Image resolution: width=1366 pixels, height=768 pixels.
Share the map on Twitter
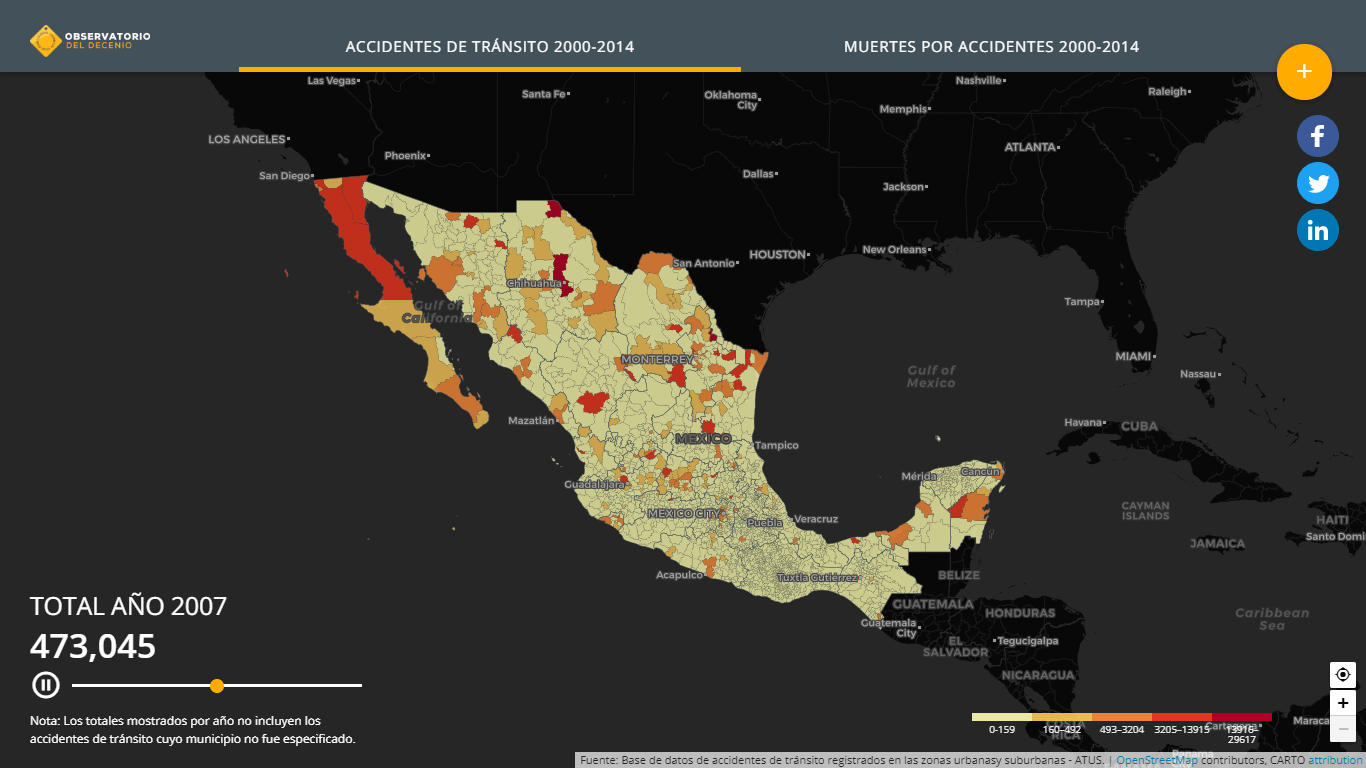[1317, 183]
